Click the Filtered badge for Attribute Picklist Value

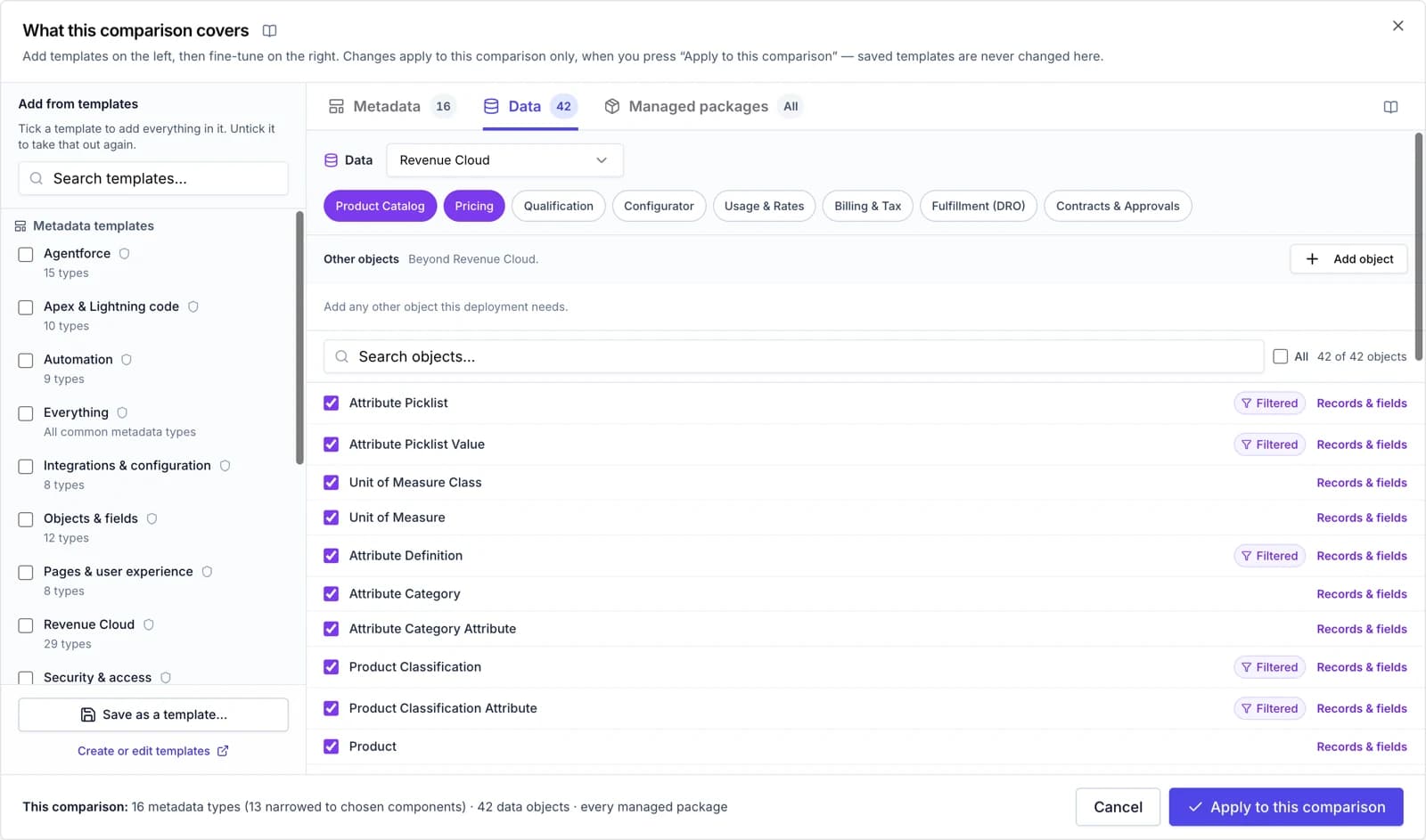click(x=1269, y=444)
